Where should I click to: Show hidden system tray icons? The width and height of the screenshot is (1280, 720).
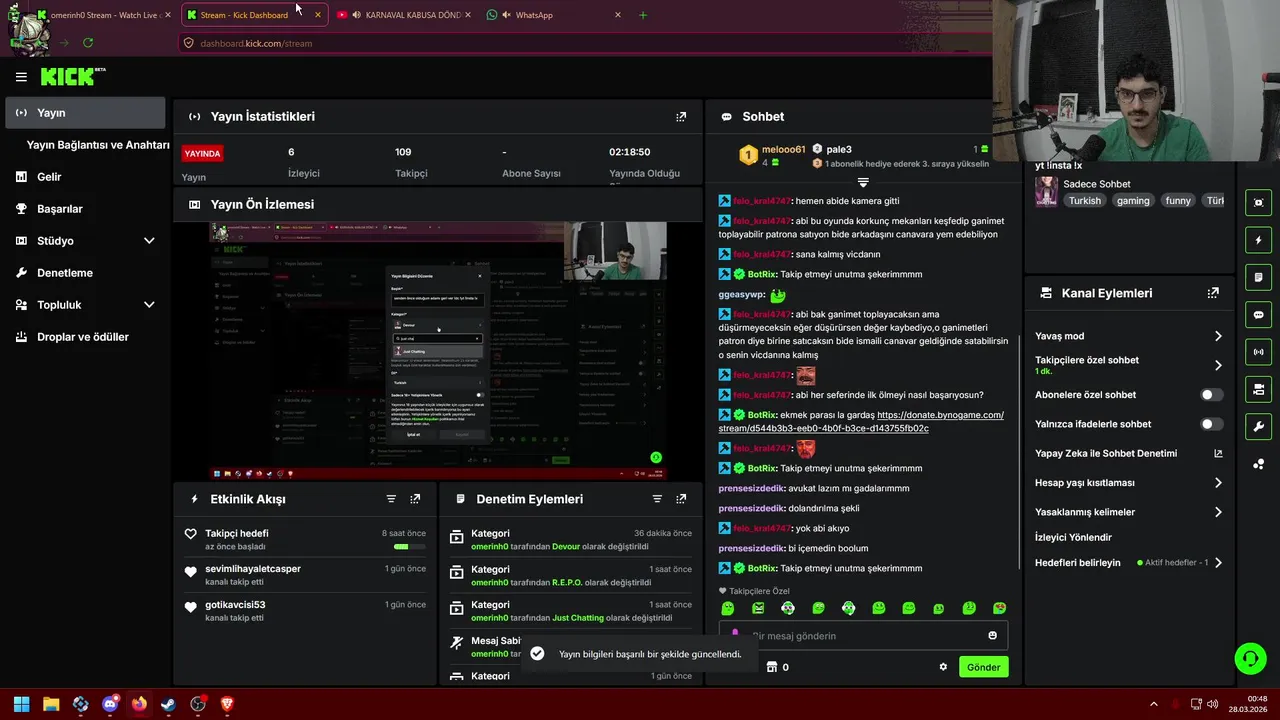pos(1153,704)
